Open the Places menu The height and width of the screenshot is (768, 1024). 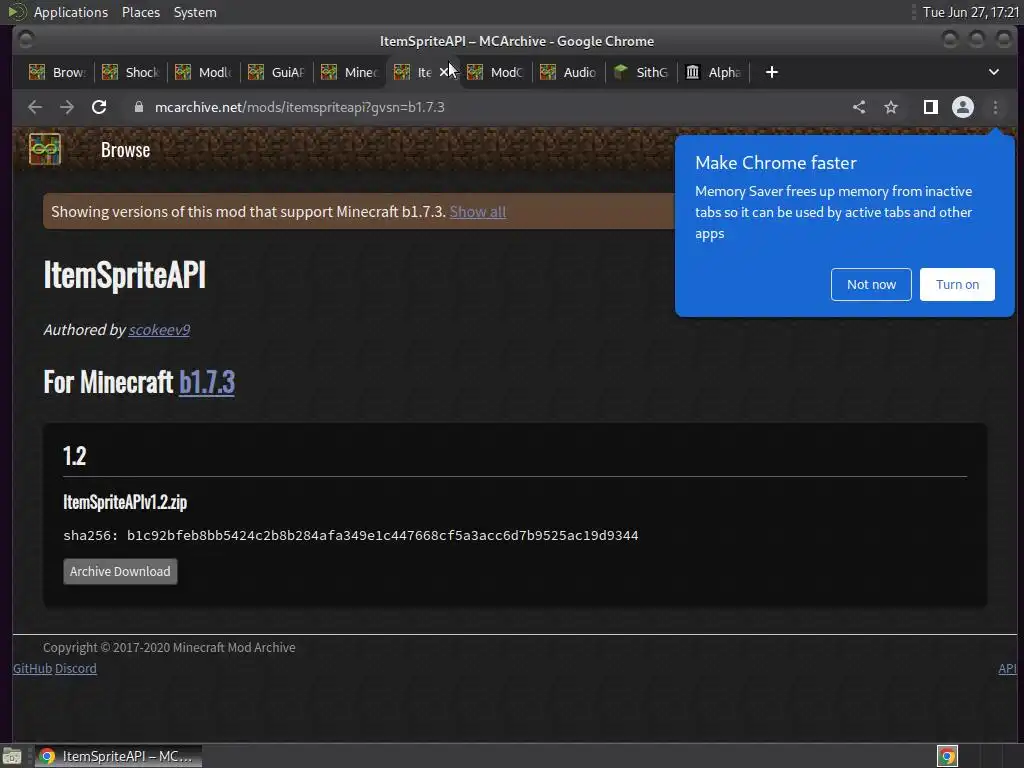click(140, 12)
